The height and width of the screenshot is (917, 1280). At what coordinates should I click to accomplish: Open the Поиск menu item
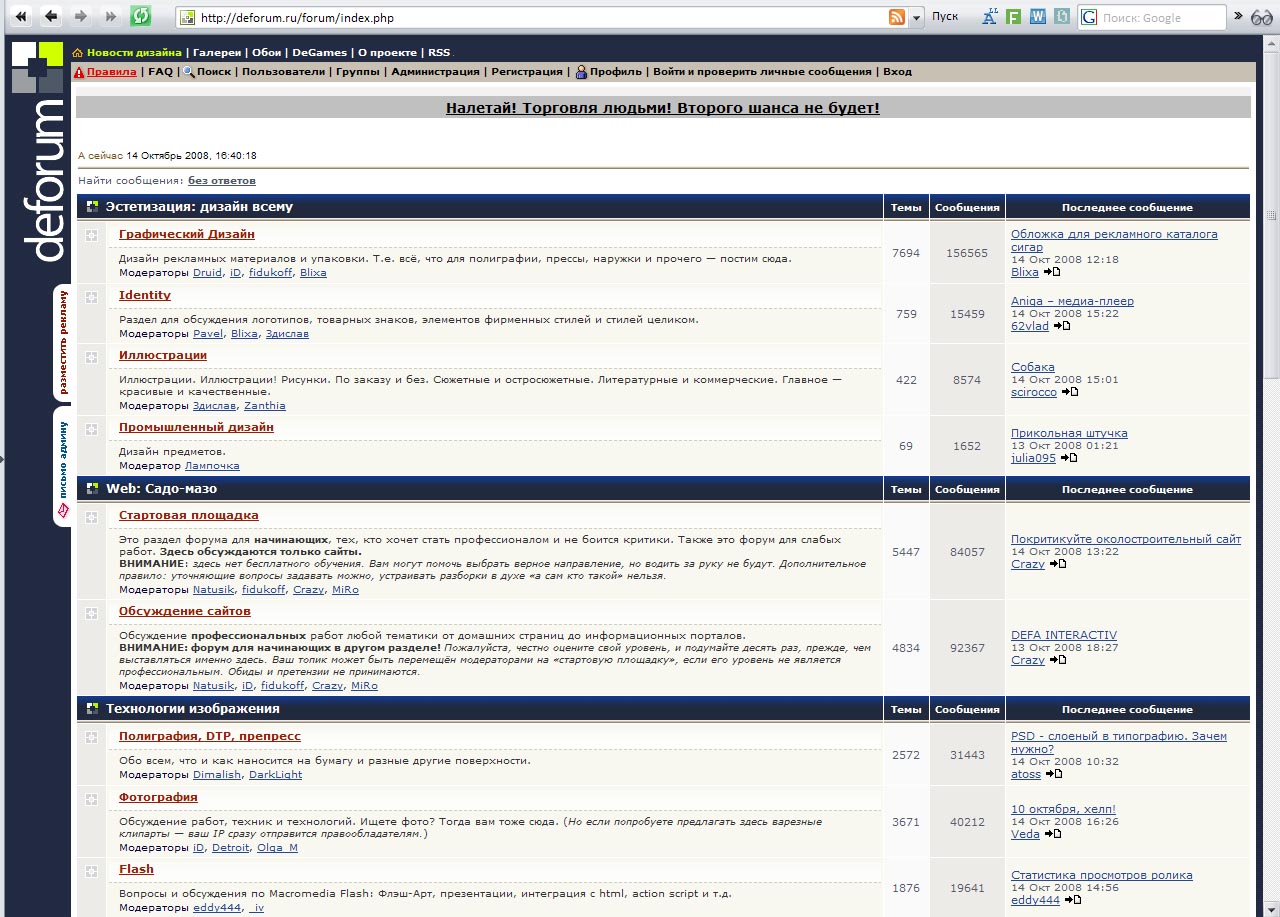click(x=213, y=72)
